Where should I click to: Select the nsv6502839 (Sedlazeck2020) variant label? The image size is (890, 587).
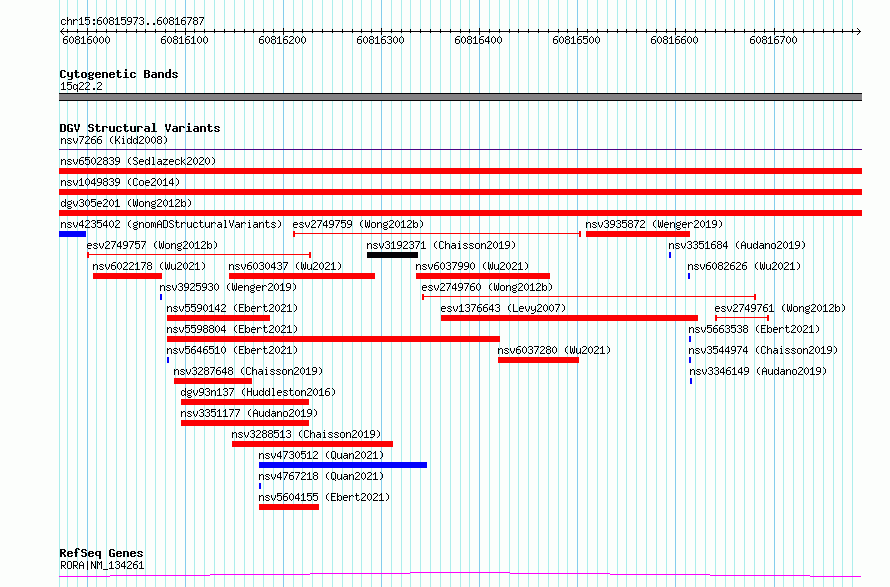click(x=138, y=161)
